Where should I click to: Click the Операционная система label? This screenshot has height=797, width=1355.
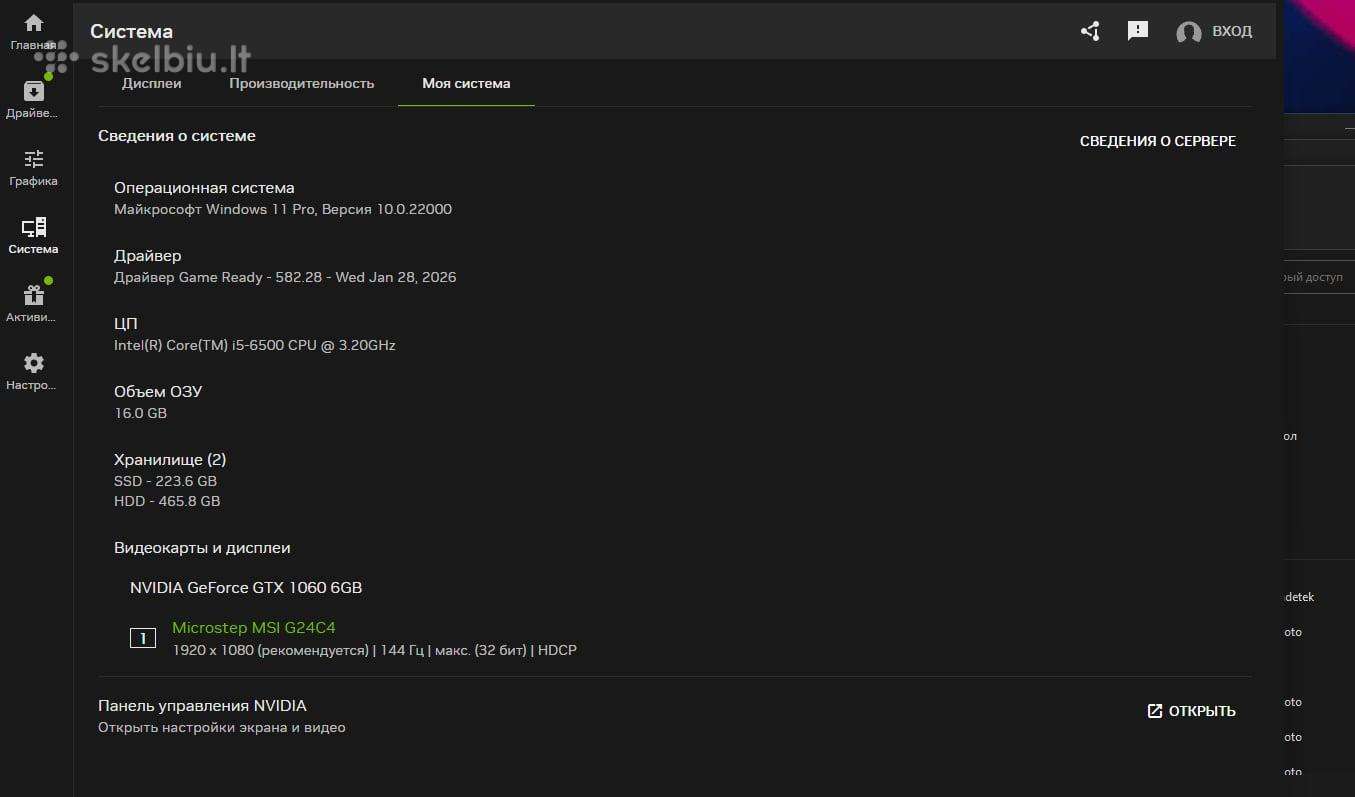point(204,188)
